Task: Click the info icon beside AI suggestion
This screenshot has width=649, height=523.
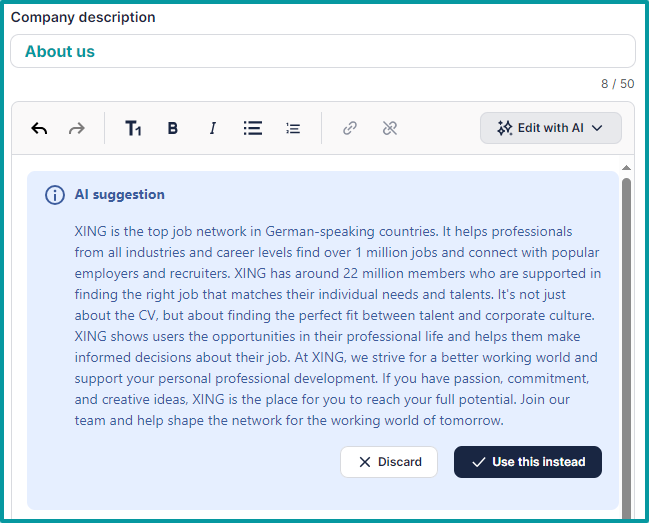Action: coord(55,195)
